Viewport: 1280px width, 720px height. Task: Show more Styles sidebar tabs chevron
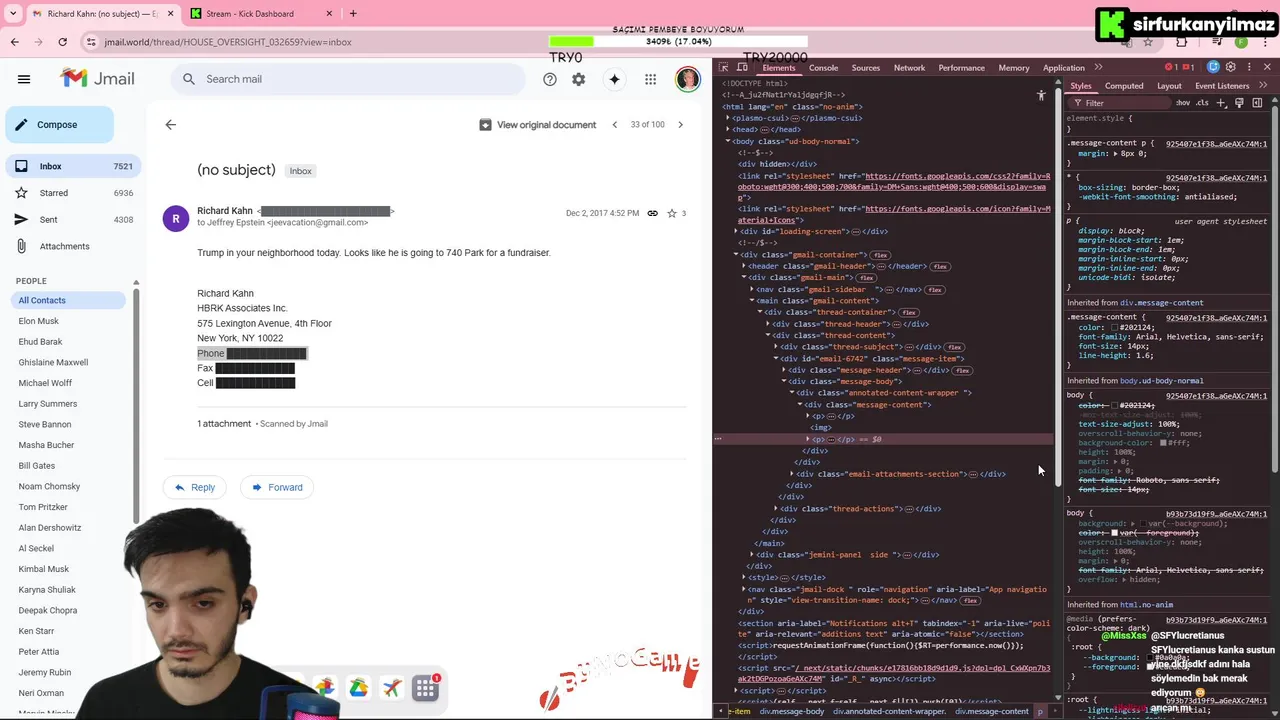(1263, 86)
